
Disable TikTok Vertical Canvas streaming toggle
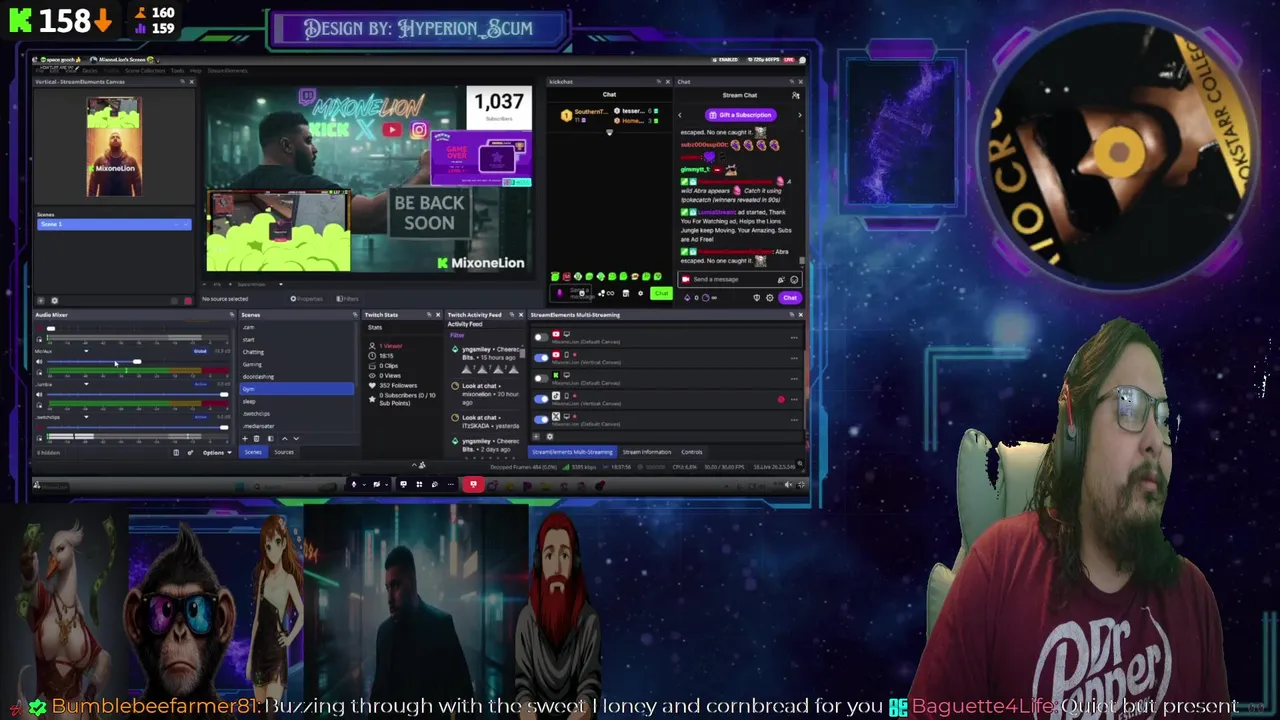click(541, 399)
